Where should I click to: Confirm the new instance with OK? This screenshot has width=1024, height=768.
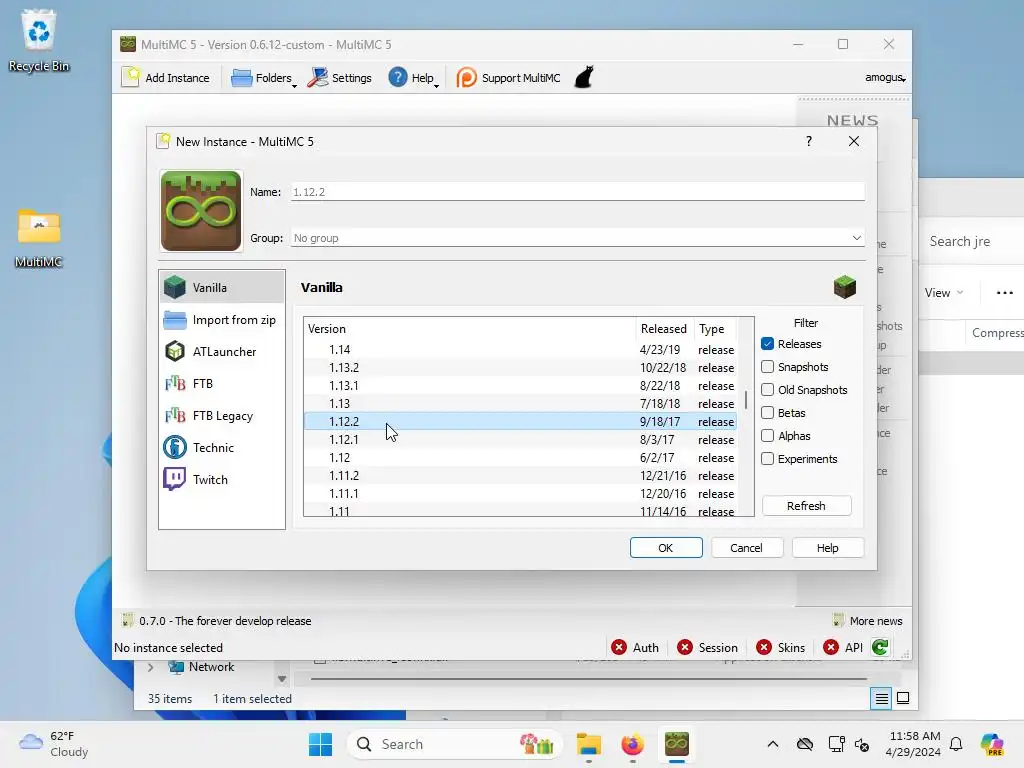pos(665,547)
